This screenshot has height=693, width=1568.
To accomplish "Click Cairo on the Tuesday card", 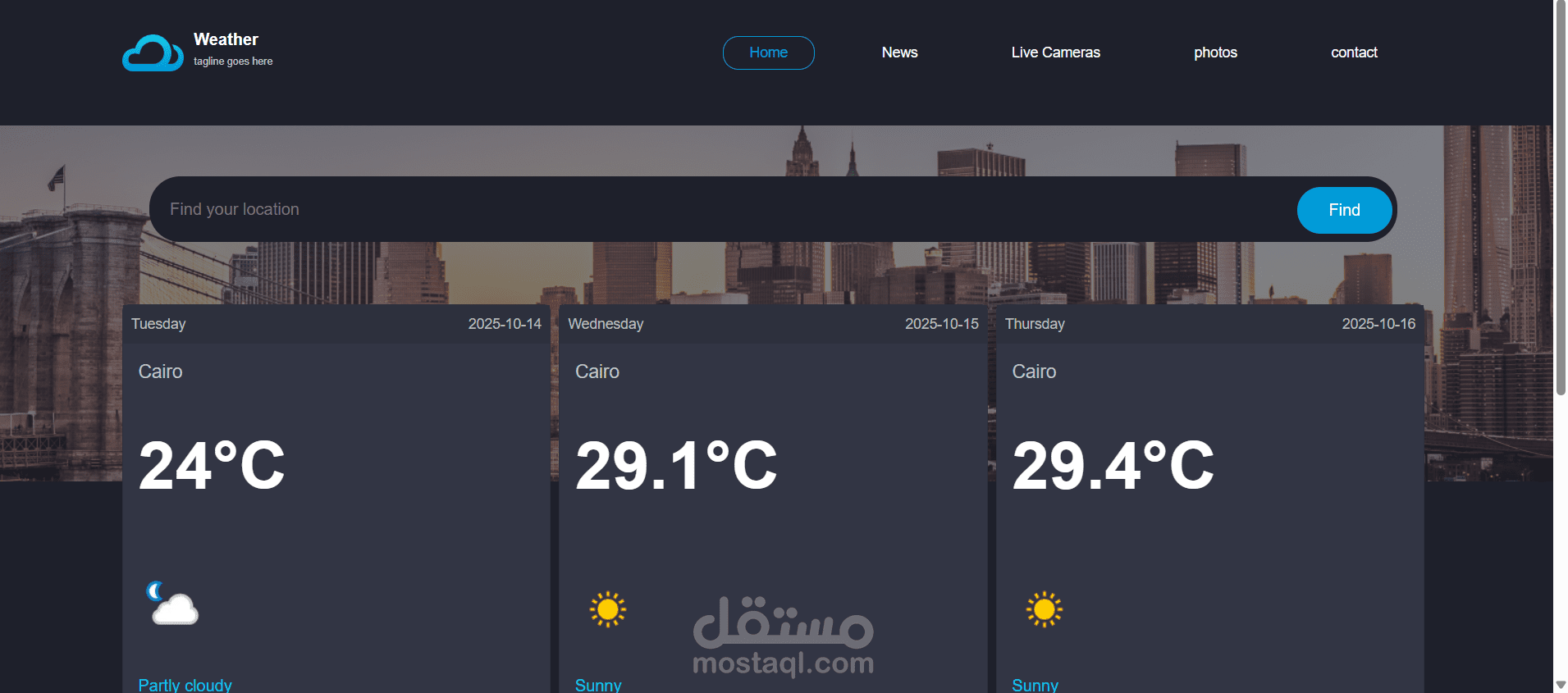I will click(160, 372).
